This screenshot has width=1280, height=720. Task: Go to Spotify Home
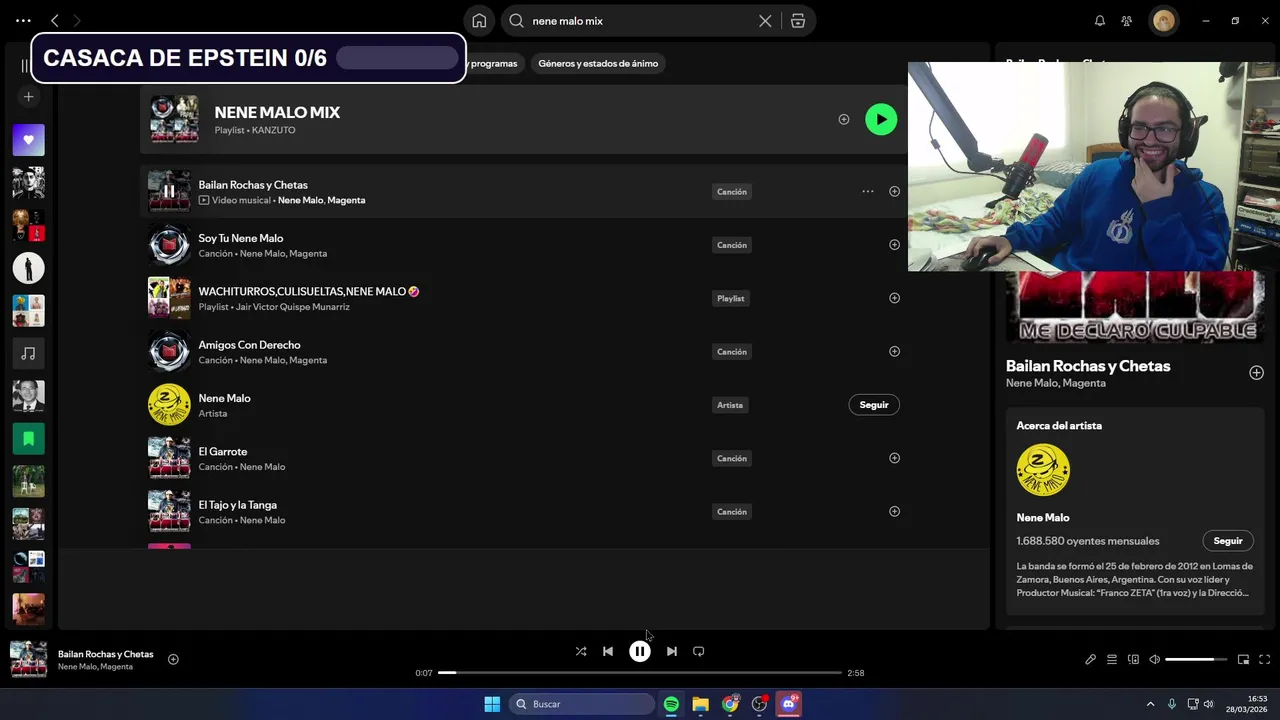[479, 21]
